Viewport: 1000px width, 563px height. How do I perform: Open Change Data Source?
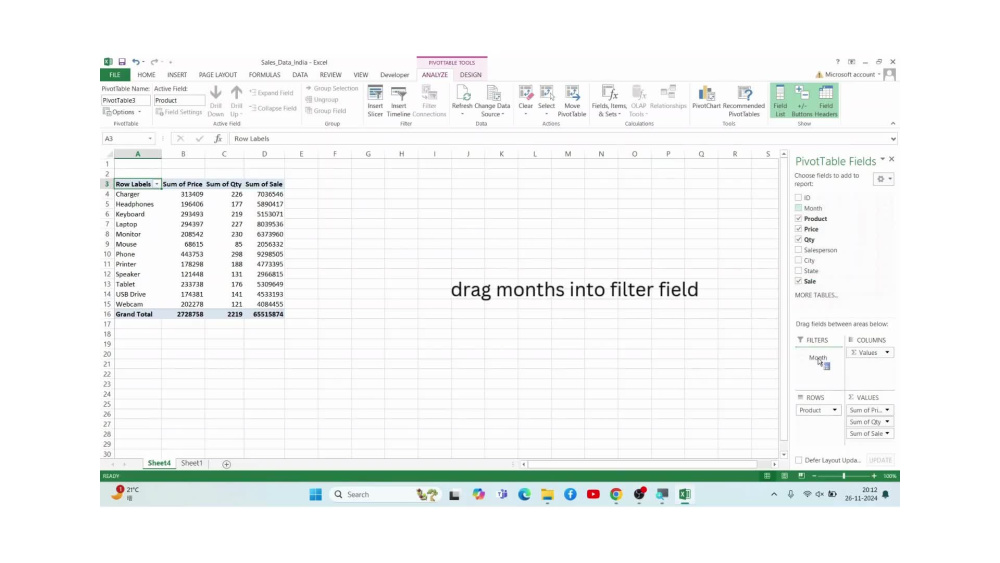492,101
